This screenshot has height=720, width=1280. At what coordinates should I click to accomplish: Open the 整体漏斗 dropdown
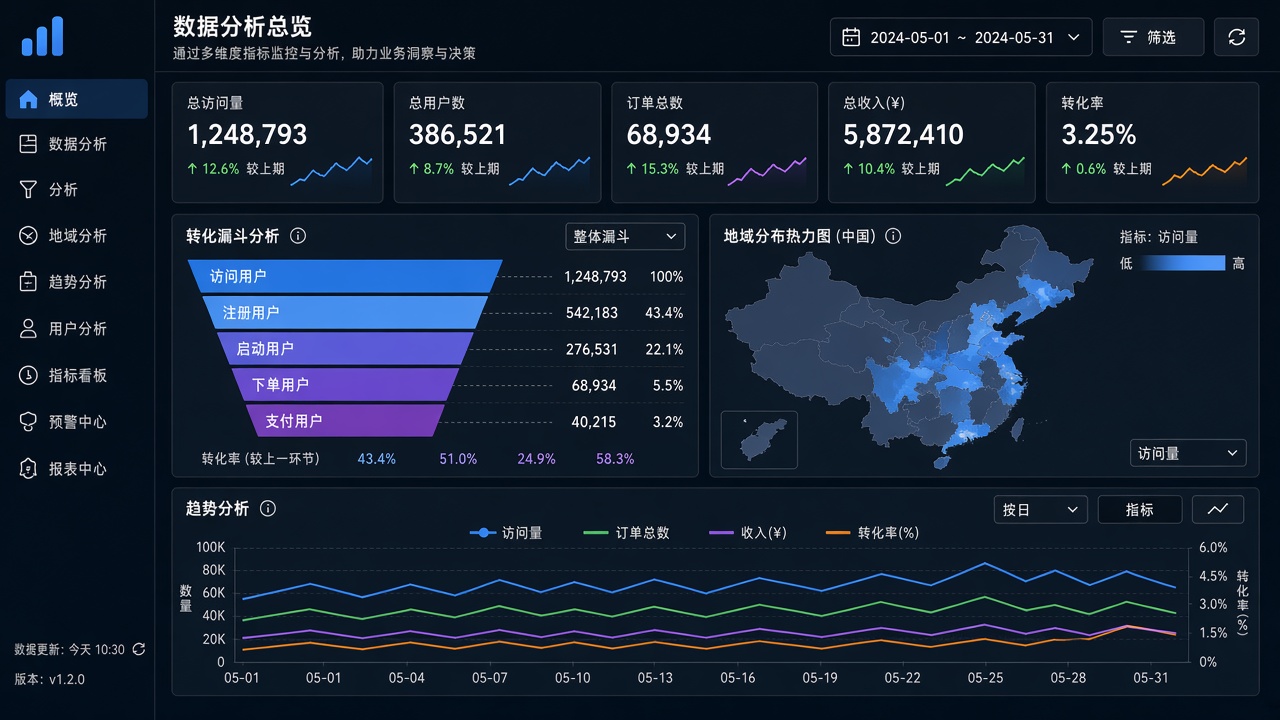click(625, 236)
